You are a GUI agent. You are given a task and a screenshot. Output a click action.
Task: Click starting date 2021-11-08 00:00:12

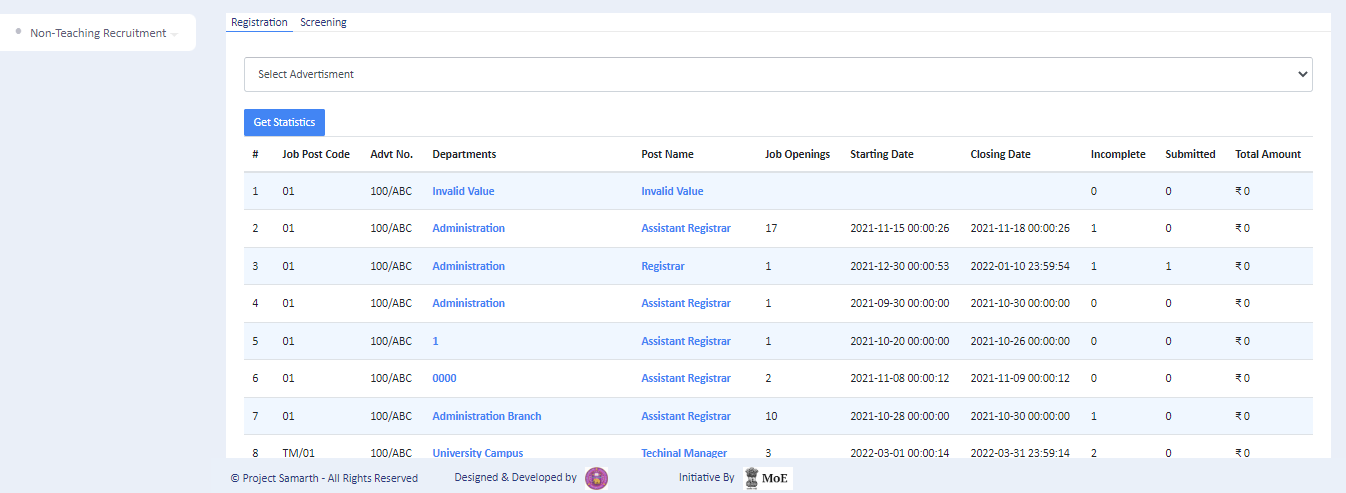click(x=900, y=378)
